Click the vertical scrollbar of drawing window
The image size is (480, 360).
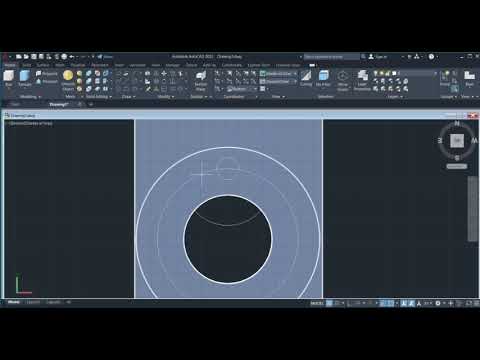pos(473,208)
